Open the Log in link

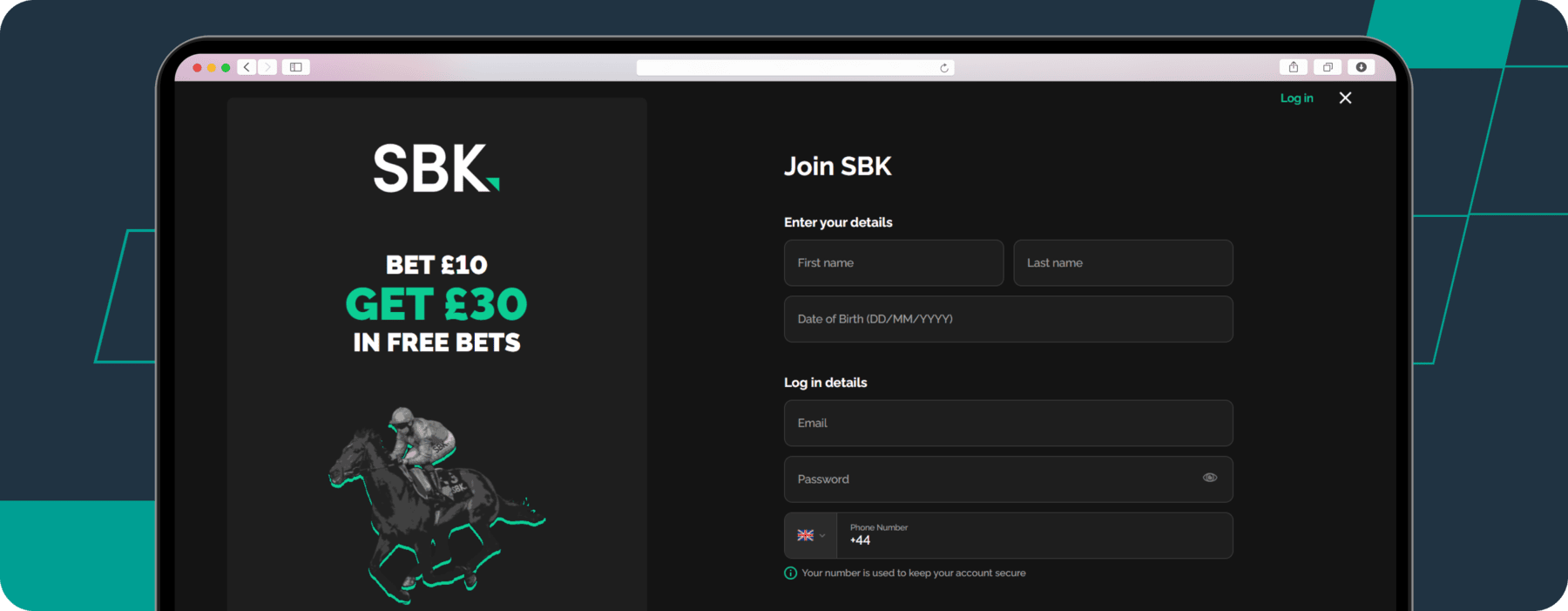click(1296, 98)
